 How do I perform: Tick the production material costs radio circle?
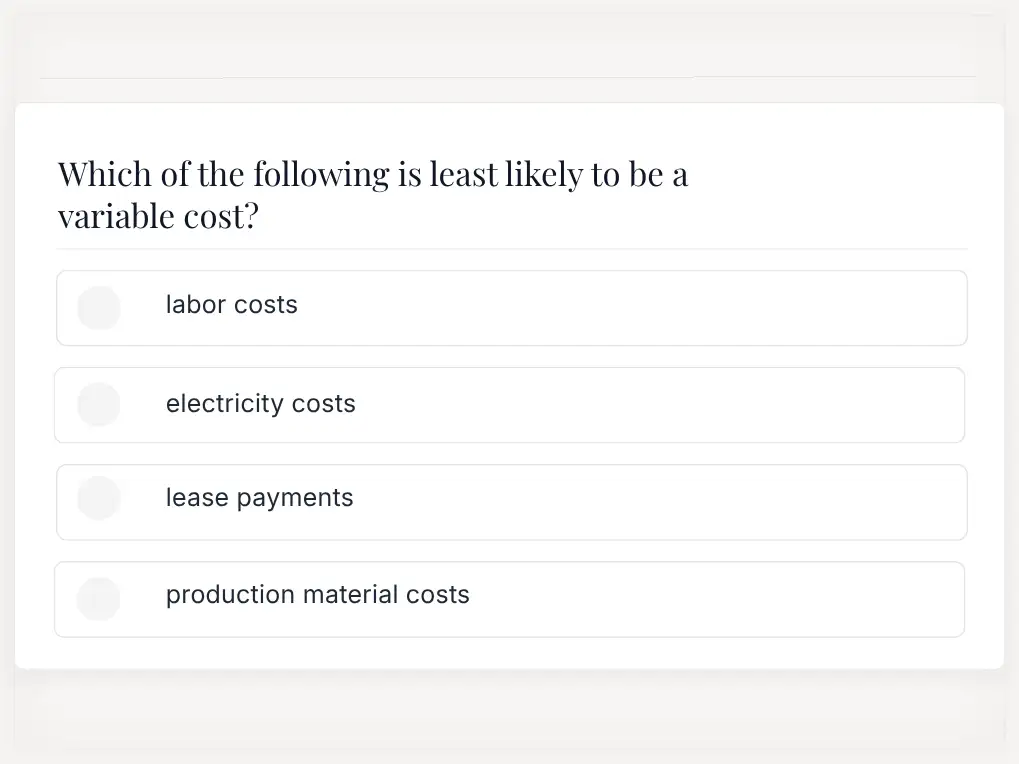(99, 599)
